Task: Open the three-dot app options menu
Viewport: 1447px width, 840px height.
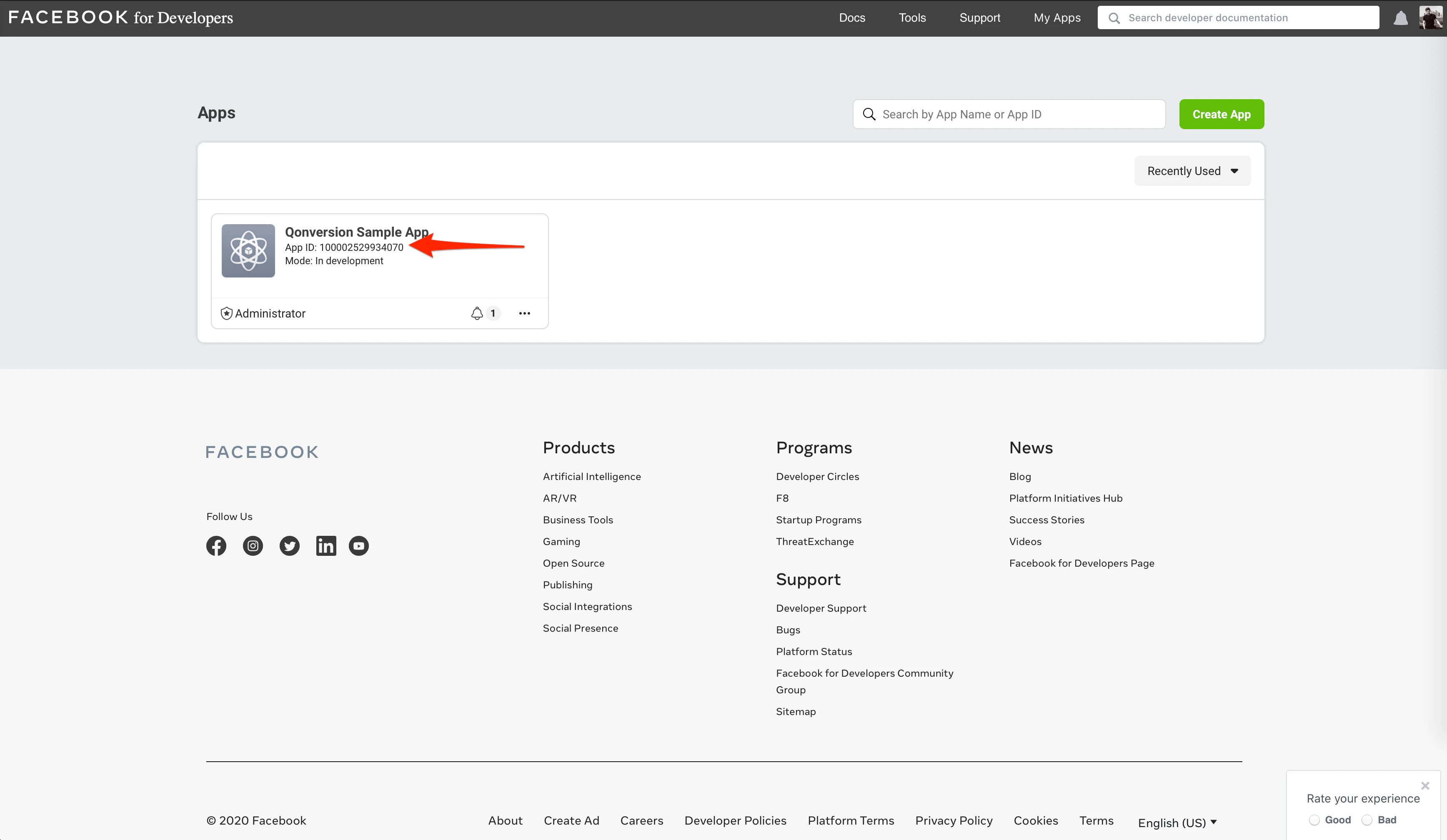Action: [x=524, y=313]
